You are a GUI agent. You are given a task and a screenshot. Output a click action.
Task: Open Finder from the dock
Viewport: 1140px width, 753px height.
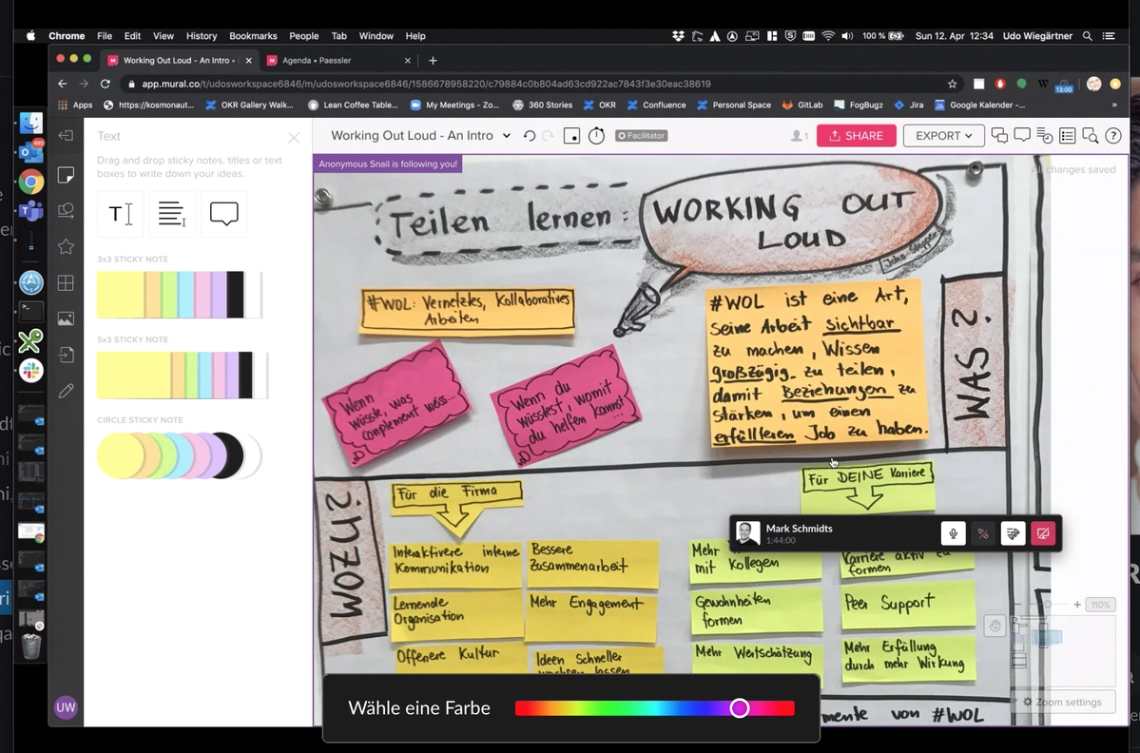[x=31, y=124]
